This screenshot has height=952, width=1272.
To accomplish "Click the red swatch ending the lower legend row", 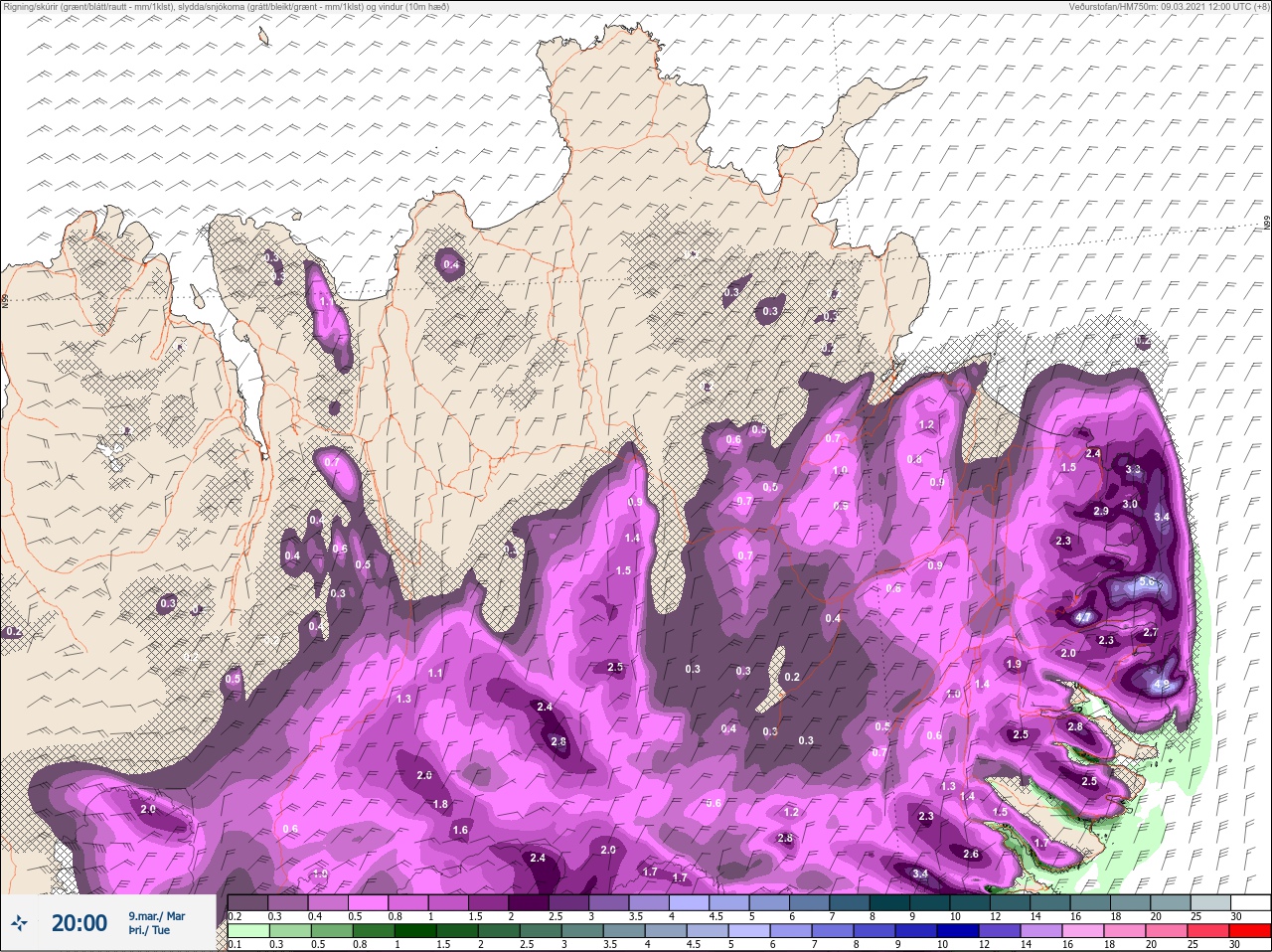I will [x=1249, y=931].
